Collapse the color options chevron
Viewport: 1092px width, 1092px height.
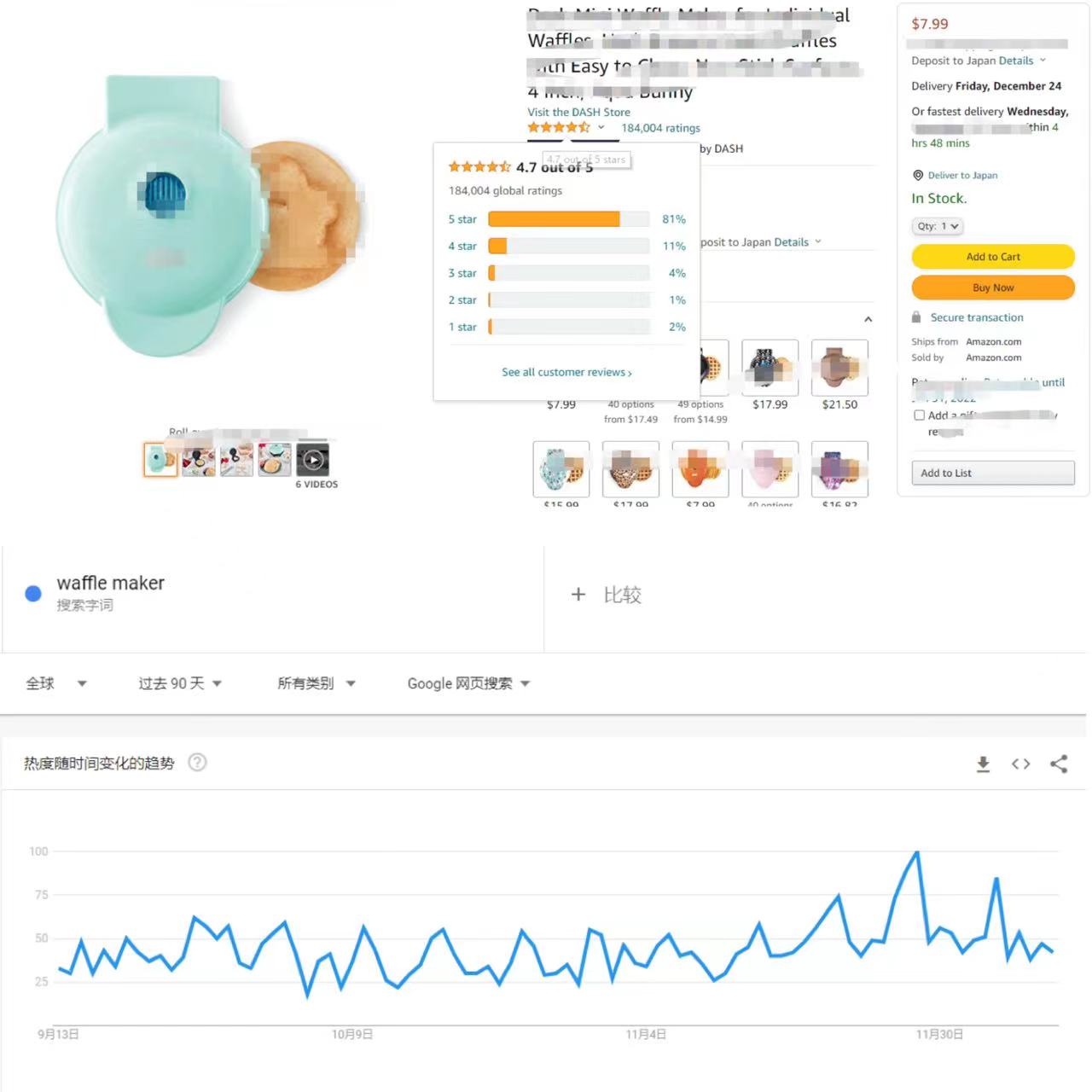[868, 319]
